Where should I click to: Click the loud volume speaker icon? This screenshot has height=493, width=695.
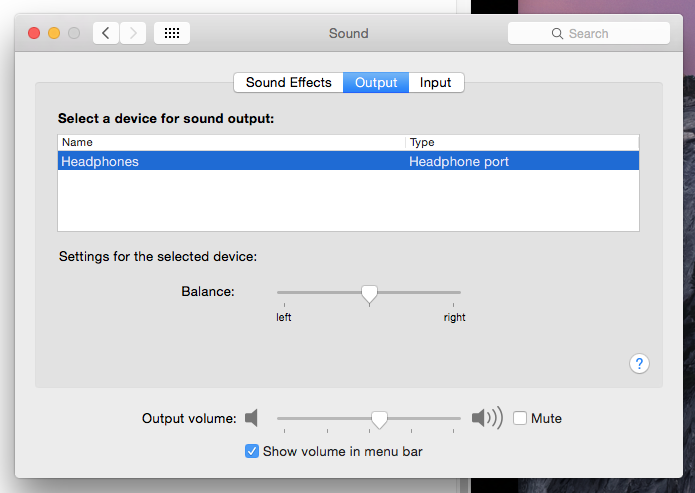point(487,418)
